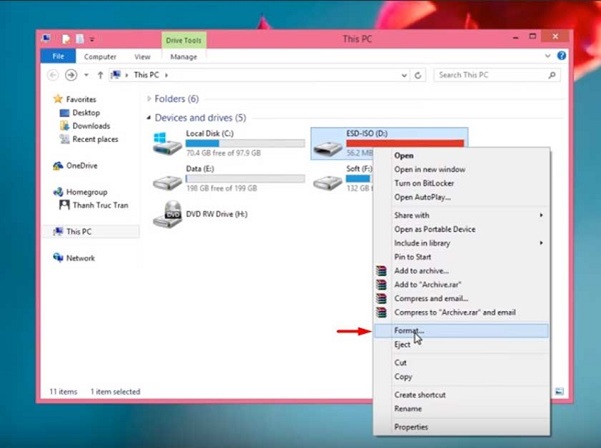Screen dimensions: 601x448
Task: Open the Include in library submenu arrow
Action: point(541,243)
